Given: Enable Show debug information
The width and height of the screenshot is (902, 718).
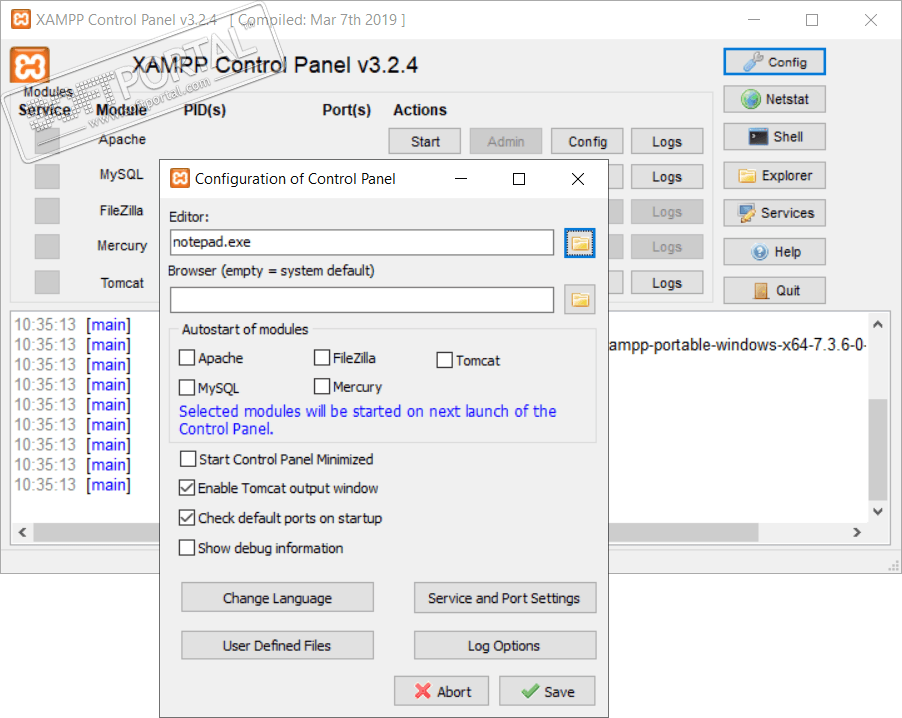Looking at the screenshot, I should point(186,547).
